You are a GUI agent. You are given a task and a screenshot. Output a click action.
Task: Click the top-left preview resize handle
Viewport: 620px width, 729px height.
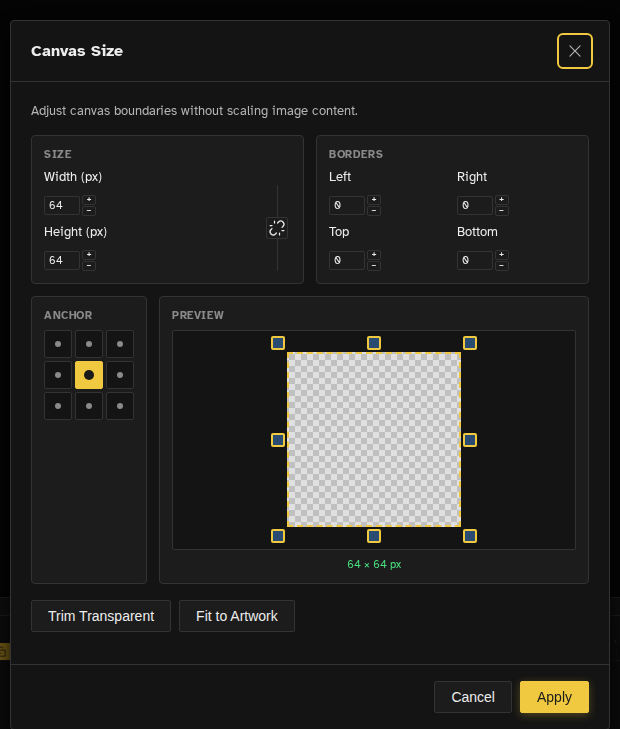click(278, 343)
